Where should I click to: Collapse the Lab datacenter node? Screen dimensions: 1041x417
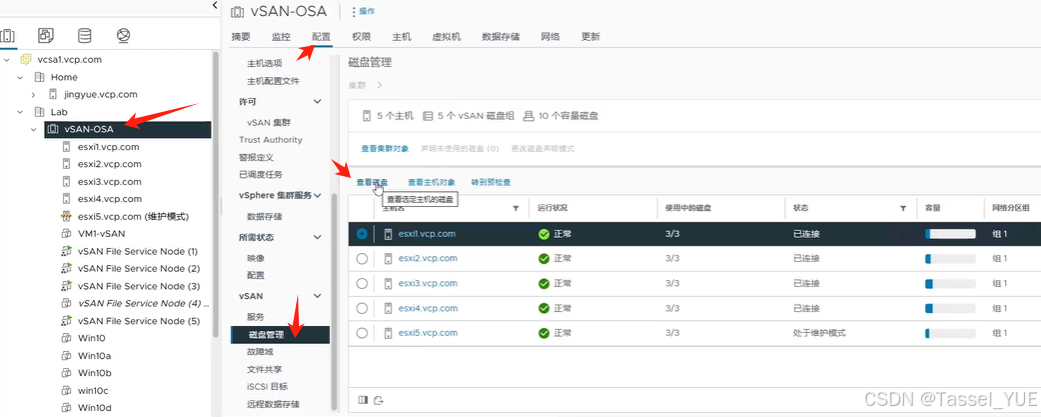click(x=20, y=112)
